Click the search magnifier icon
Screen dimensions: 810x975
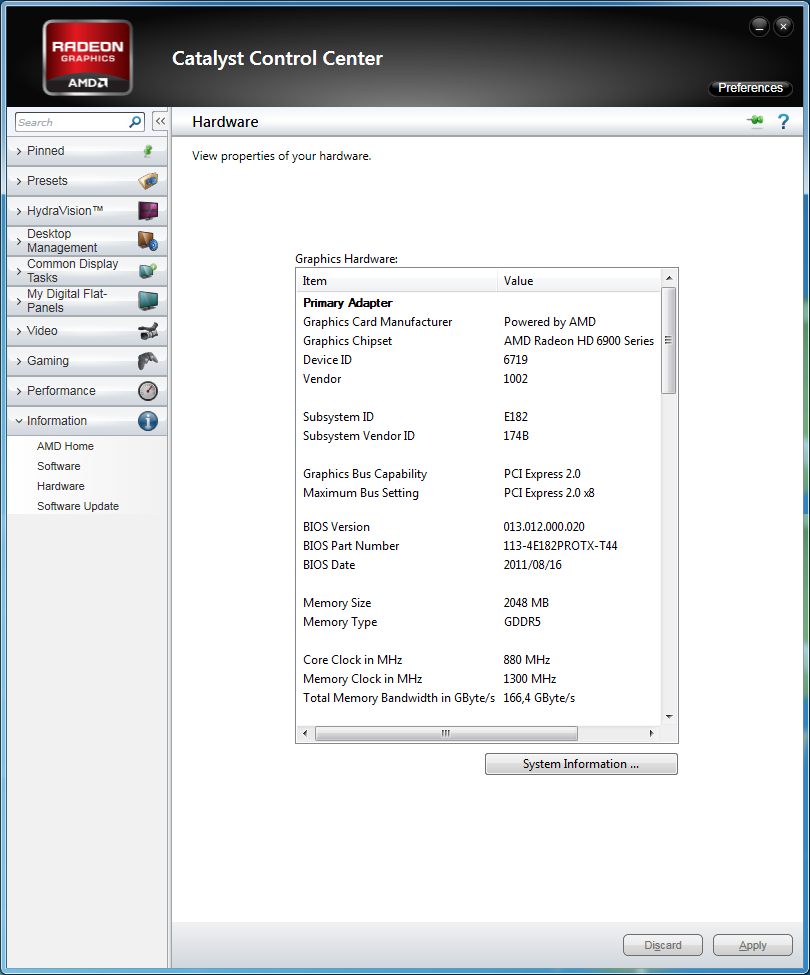135,122
